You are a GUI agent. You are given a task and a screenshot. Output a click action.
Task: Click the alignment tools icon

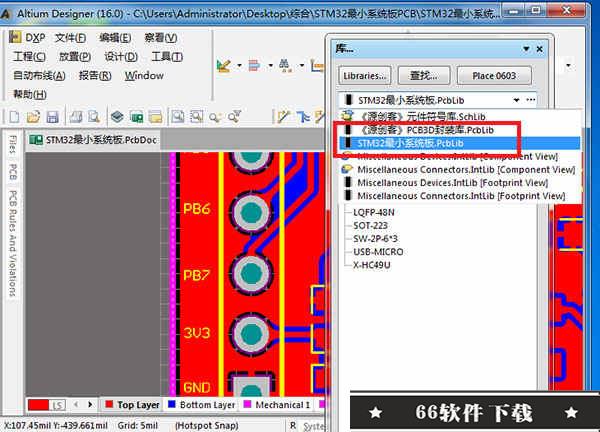pyautogui.click(x=254, y=66)
